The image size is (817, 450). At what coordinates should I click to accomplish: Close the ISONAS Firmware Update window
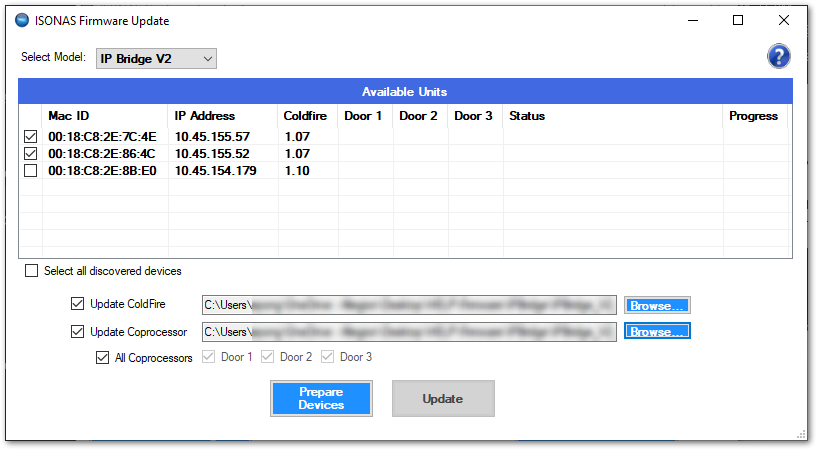(784, 21)
